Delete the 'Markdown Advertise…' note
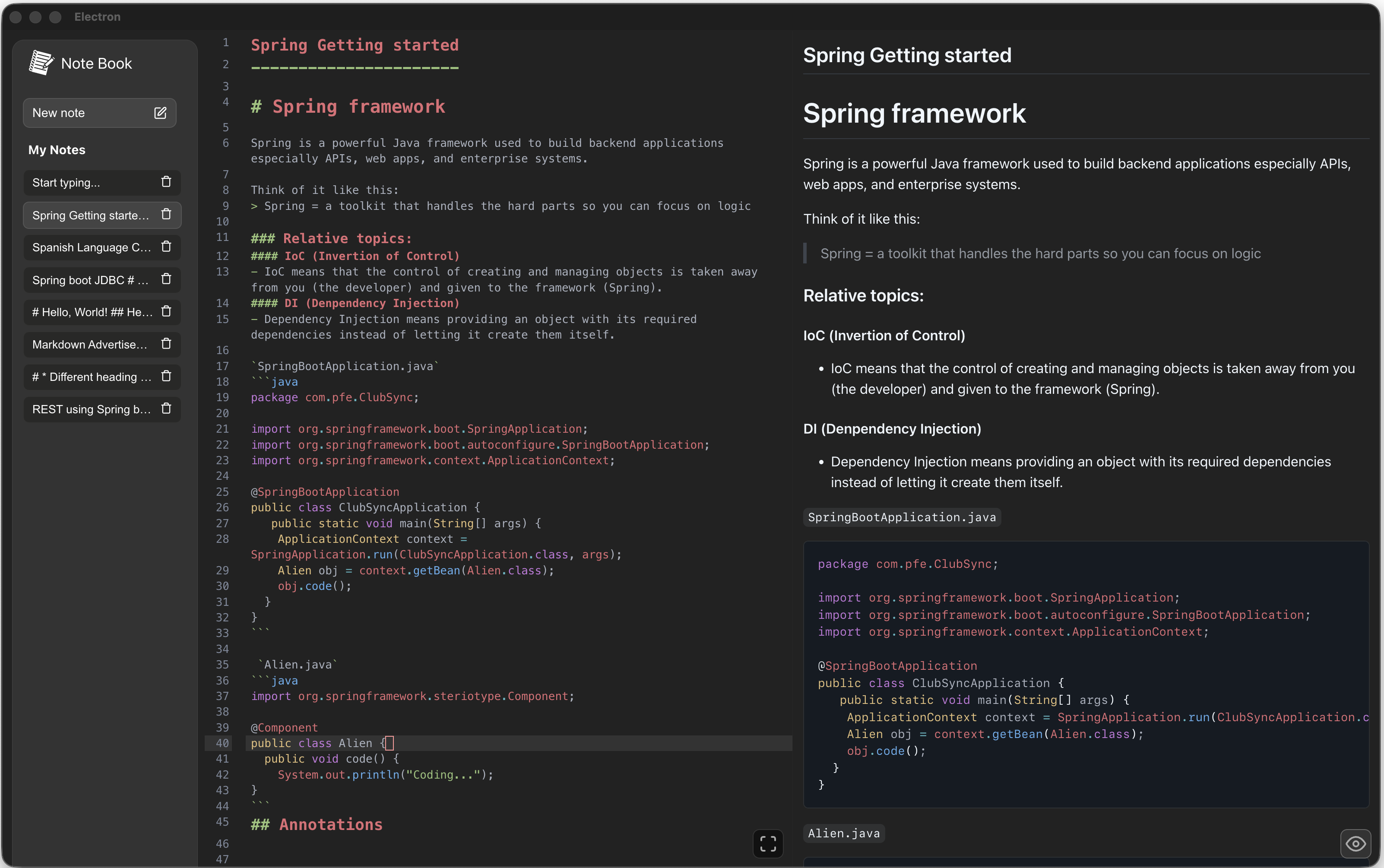This screenshot has width=1384, height=868. [x=167, y=344]
